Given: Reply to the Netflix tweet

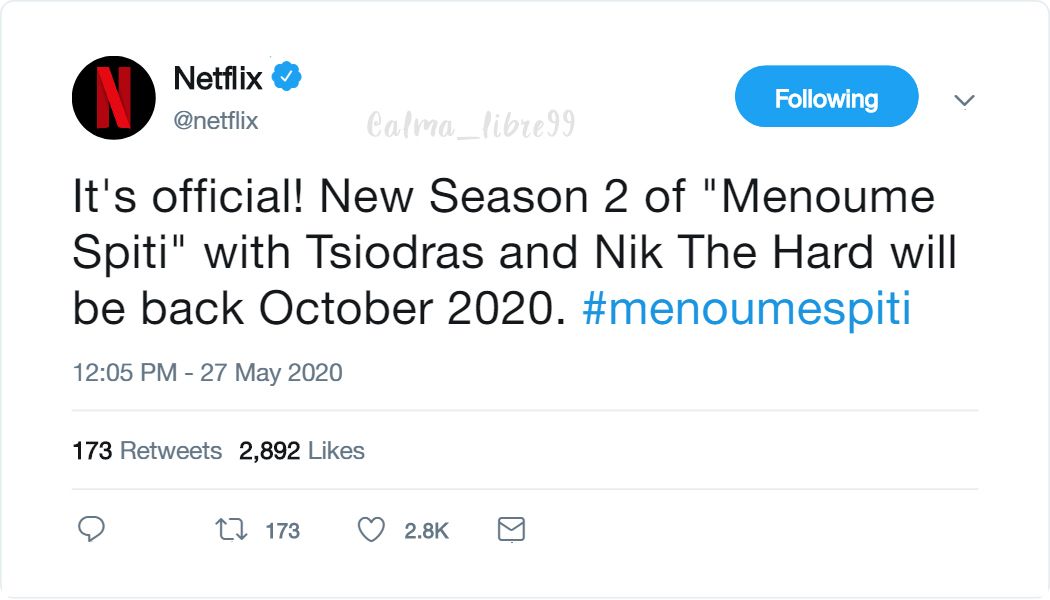Looking at the screenshot, I should pos(92,529).
